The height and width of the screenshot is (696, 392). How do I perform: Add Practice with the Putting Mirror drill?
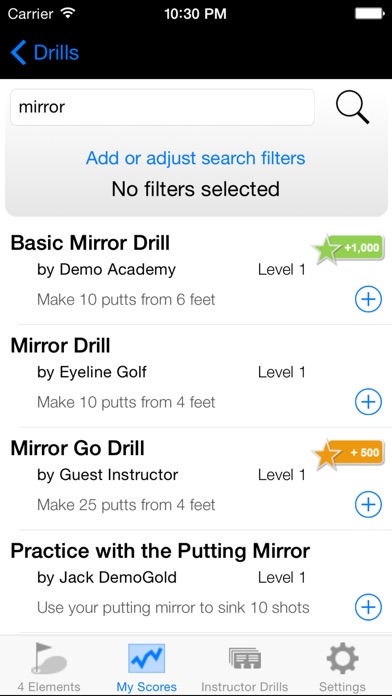(x=368, y=607)
